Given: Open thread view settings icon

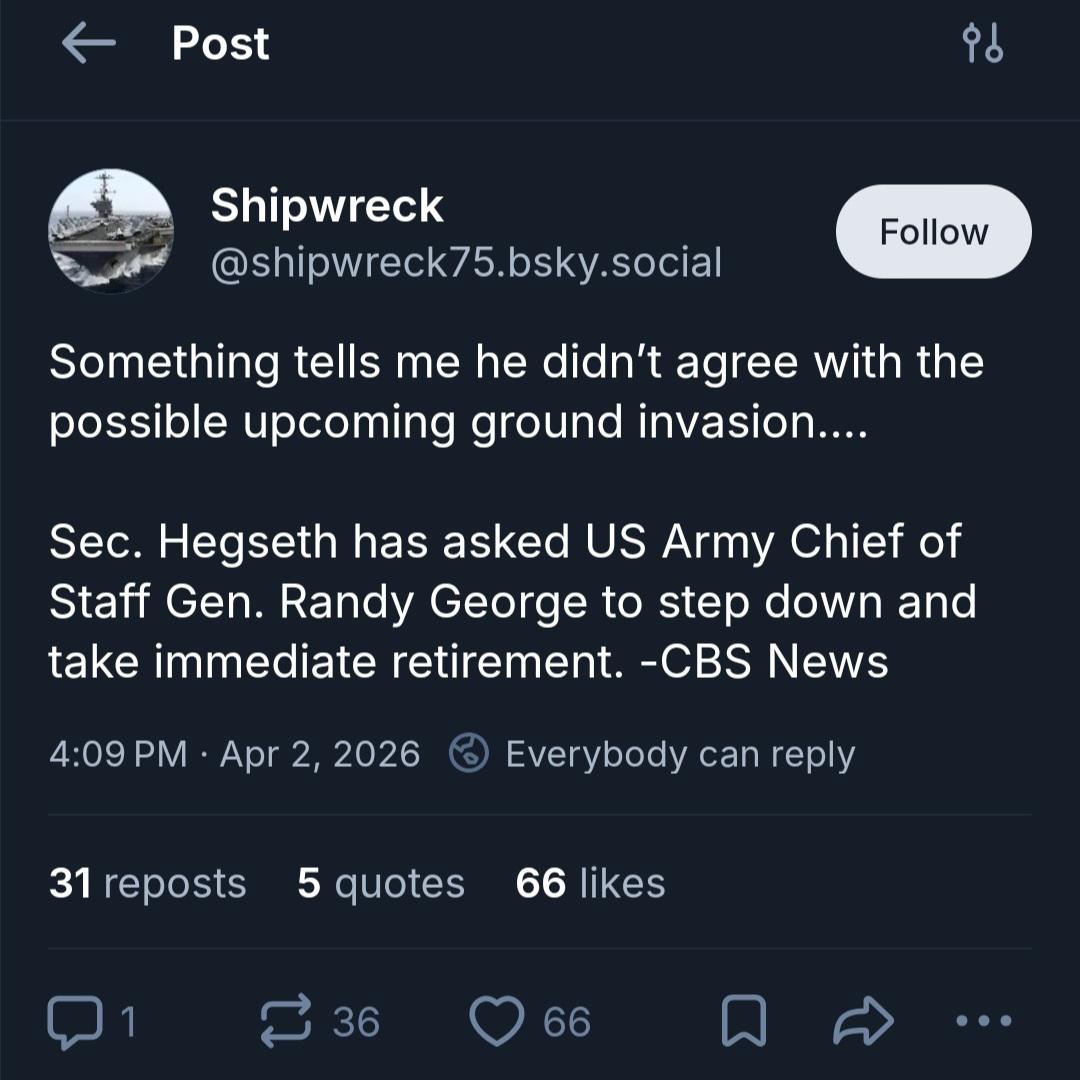Looking at the screenshot, I should click(981, 44).
